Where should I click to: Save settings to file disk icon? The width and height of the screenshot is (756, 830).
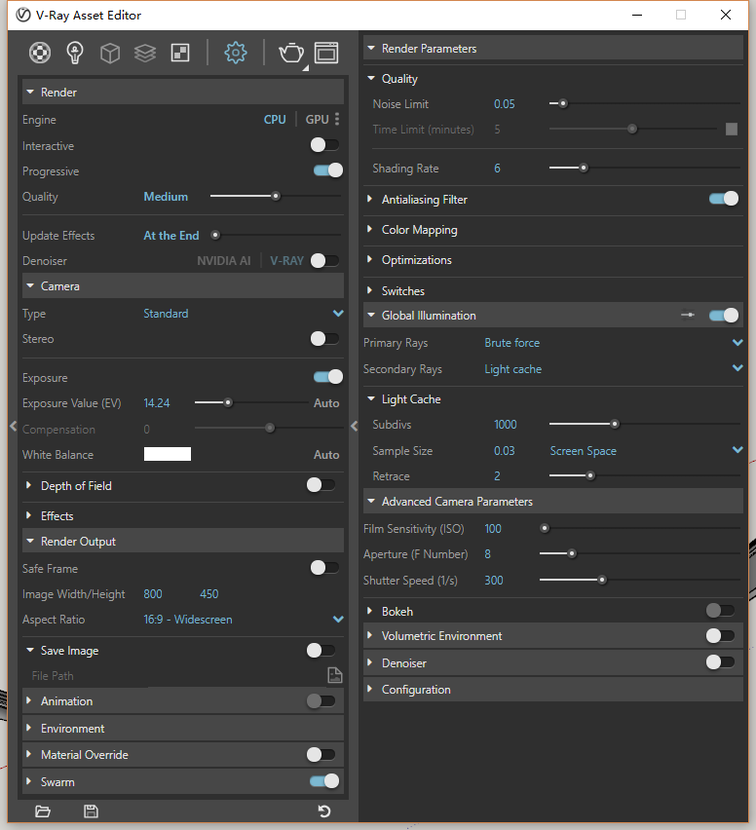tap(91, 811)
